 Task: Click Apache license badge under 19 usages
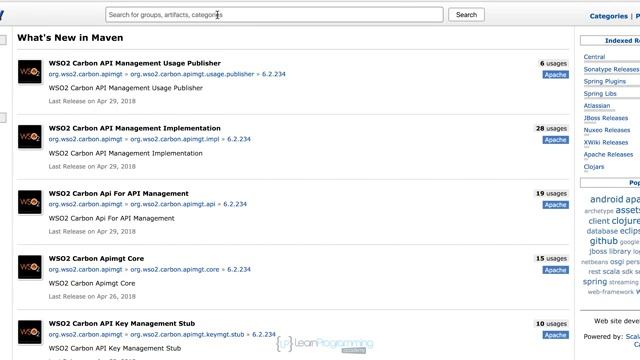[556, 205]
